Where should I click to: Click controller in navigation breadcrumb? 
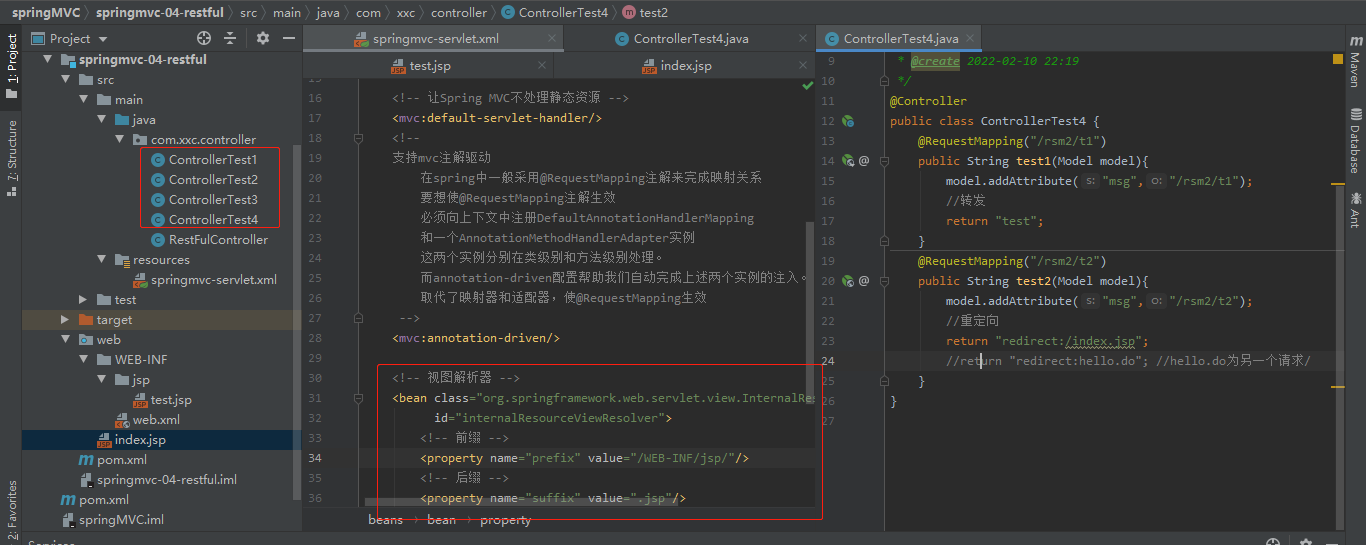tap(459, 13)
